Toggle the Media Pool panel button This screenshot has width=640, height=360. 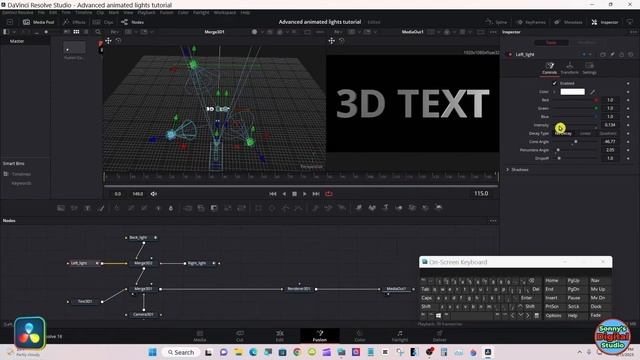click(x=38, y=22)
